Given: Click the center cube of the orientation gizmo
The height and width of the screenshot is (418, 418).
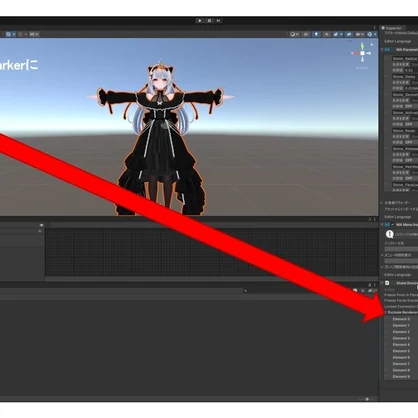Looking at the screenshot, I should click(x=362, y=53).
